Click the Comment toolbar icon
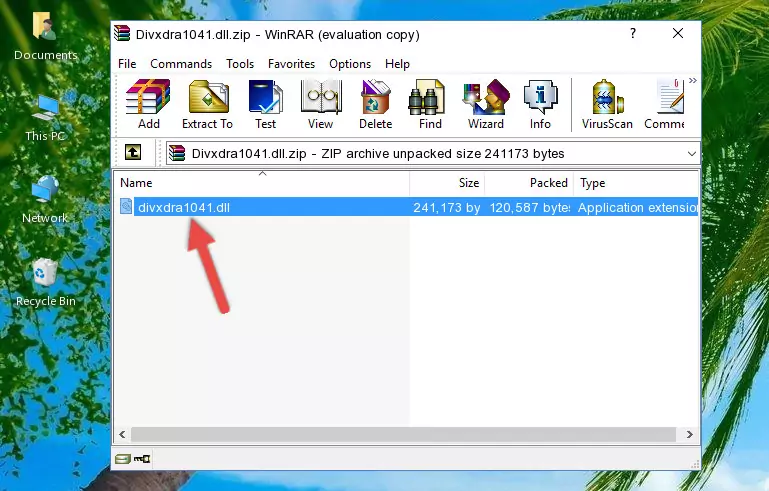The width and height of the screenshot is (769, 491). tap(665, 104)
